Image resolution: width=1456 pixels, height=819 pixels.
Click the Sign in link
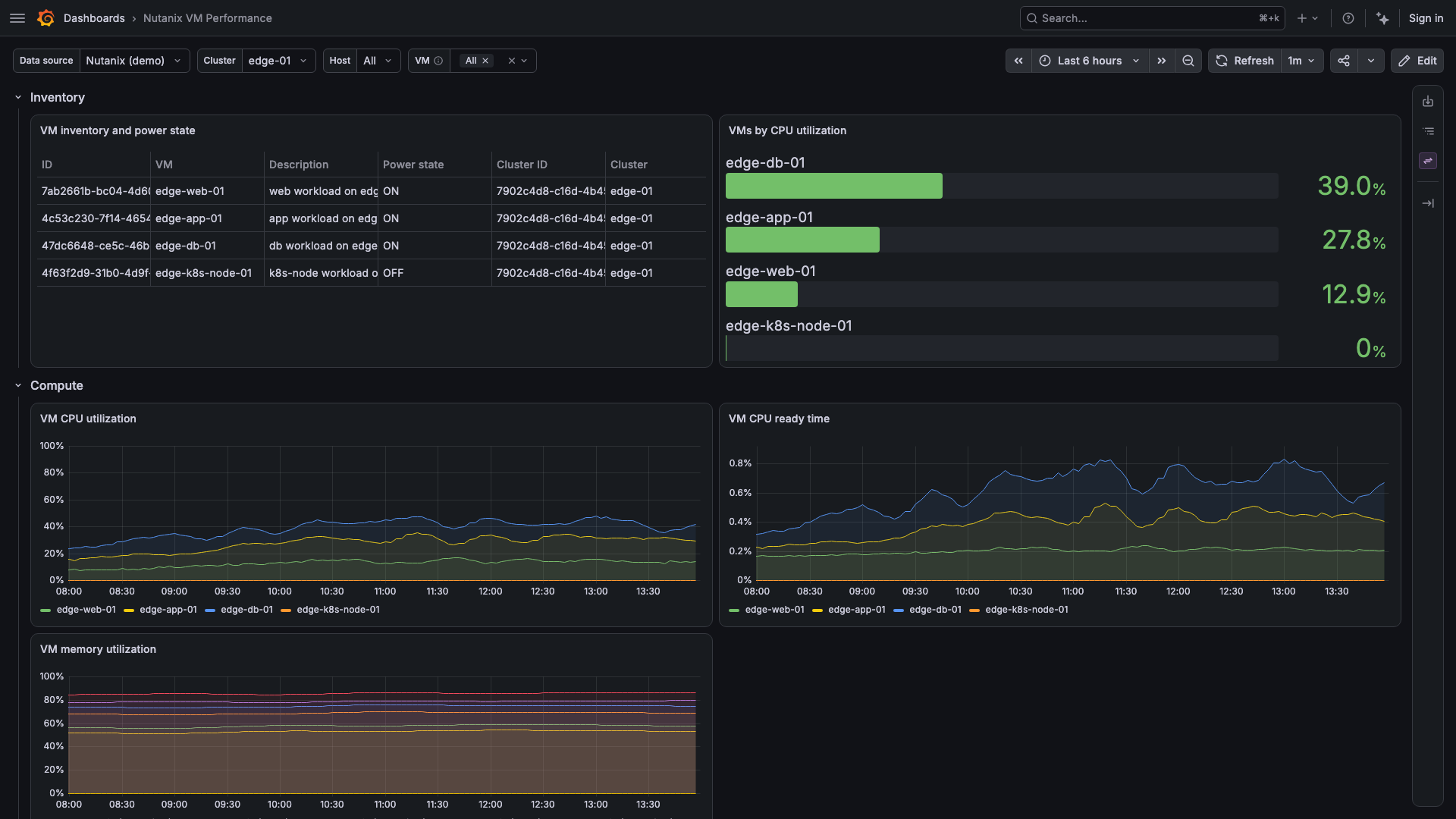click(1426, 18)
